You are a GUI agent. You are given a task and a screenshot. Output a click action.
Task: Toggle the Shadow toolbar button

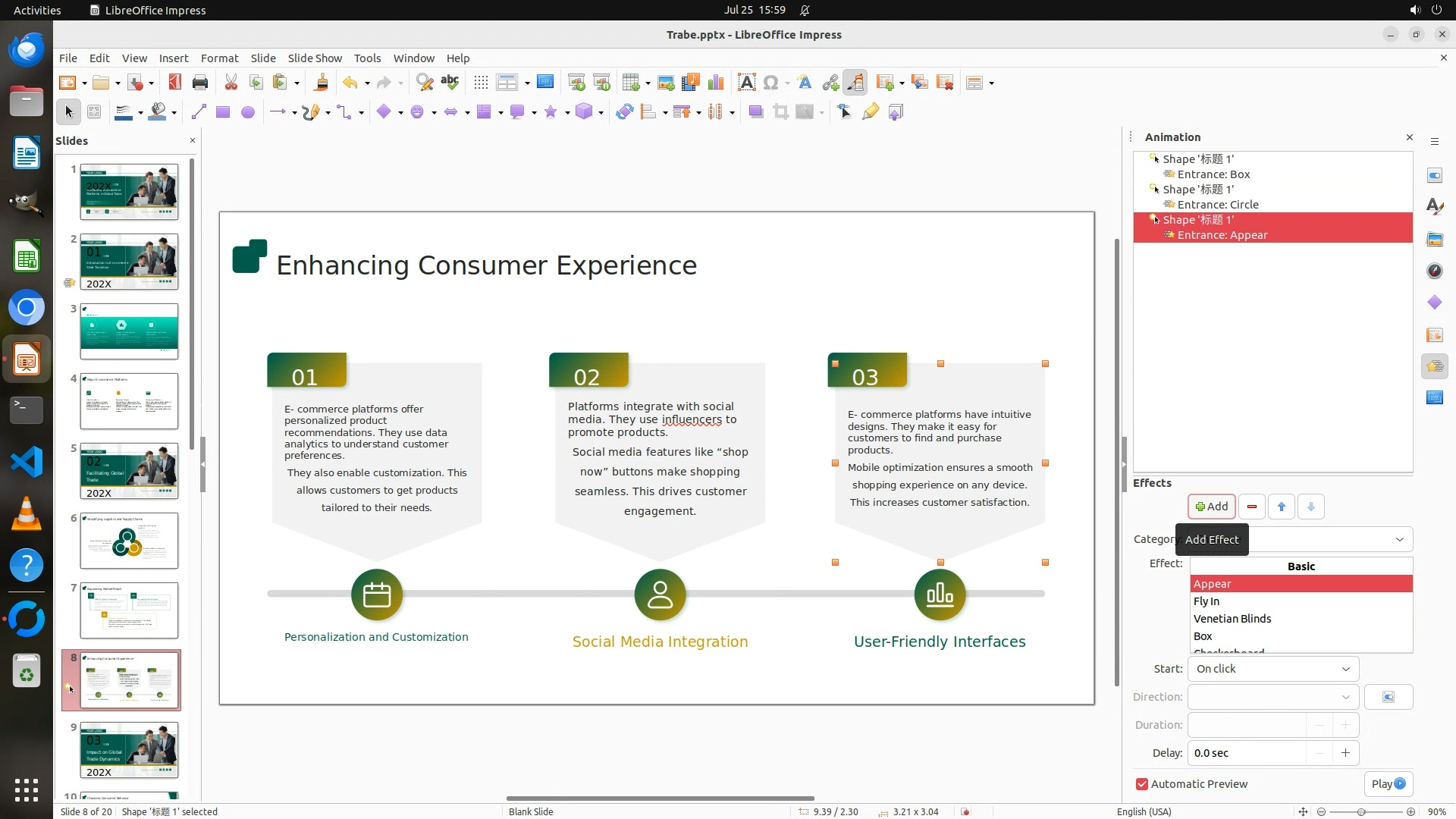pyautogui.click(x=755, y=112)
